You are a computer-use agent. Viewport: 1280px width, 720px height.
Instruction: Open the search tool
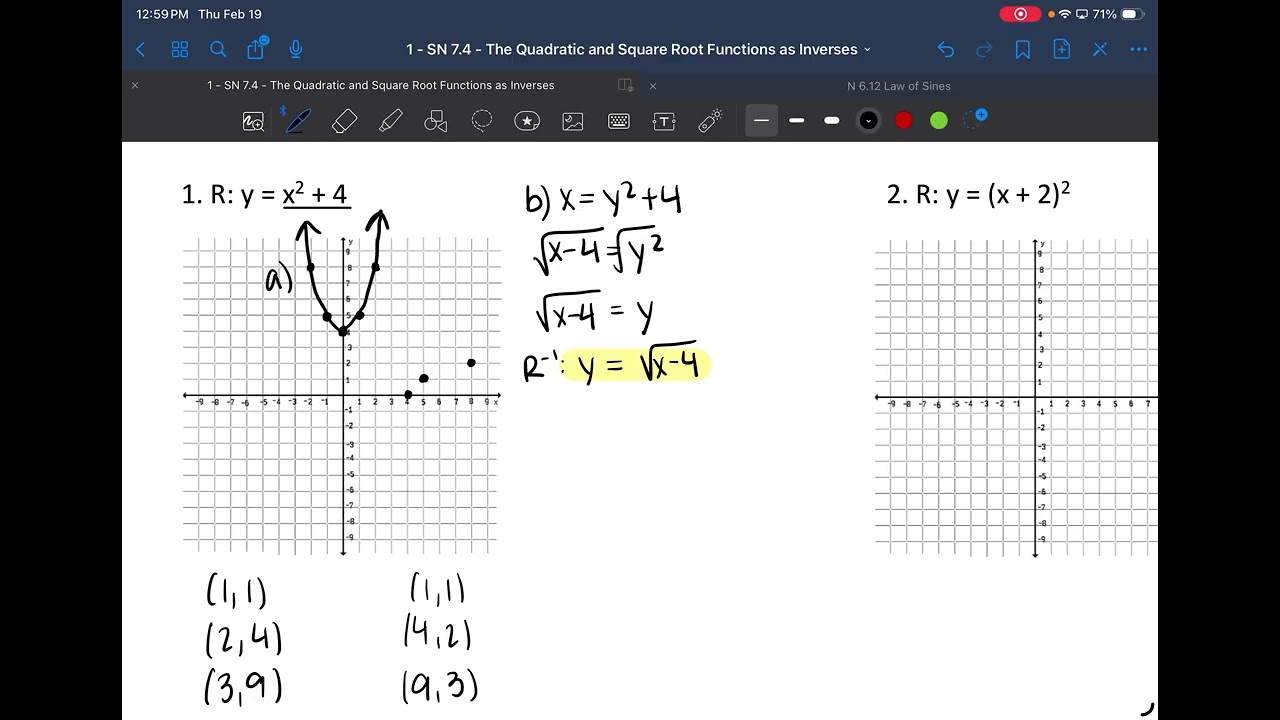218,49
